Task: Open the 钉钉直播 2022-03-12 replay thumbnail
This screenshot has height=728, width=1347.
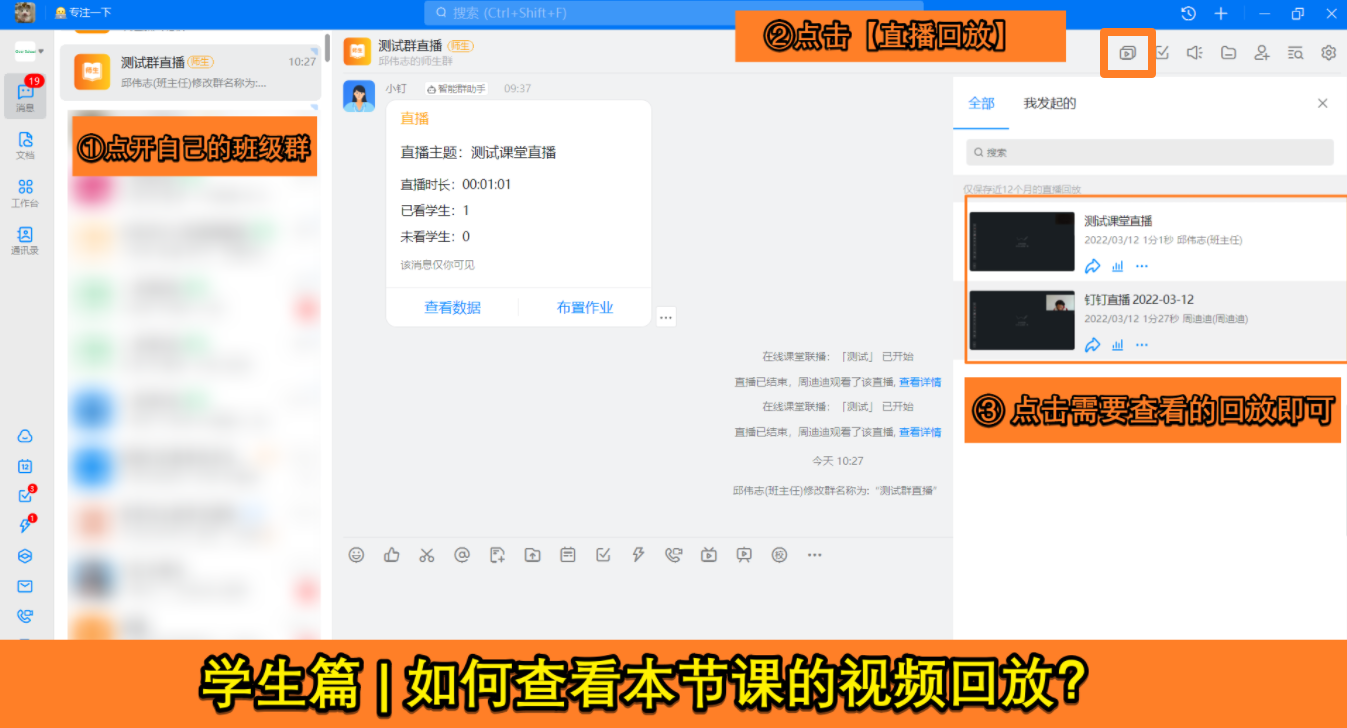Action: 1022,320
